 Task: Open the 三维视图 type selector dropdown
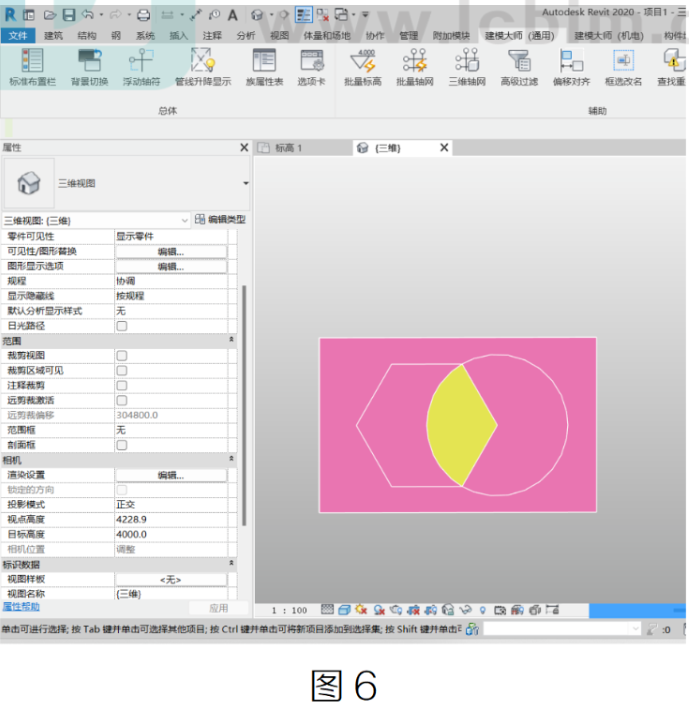pos(246,183)
